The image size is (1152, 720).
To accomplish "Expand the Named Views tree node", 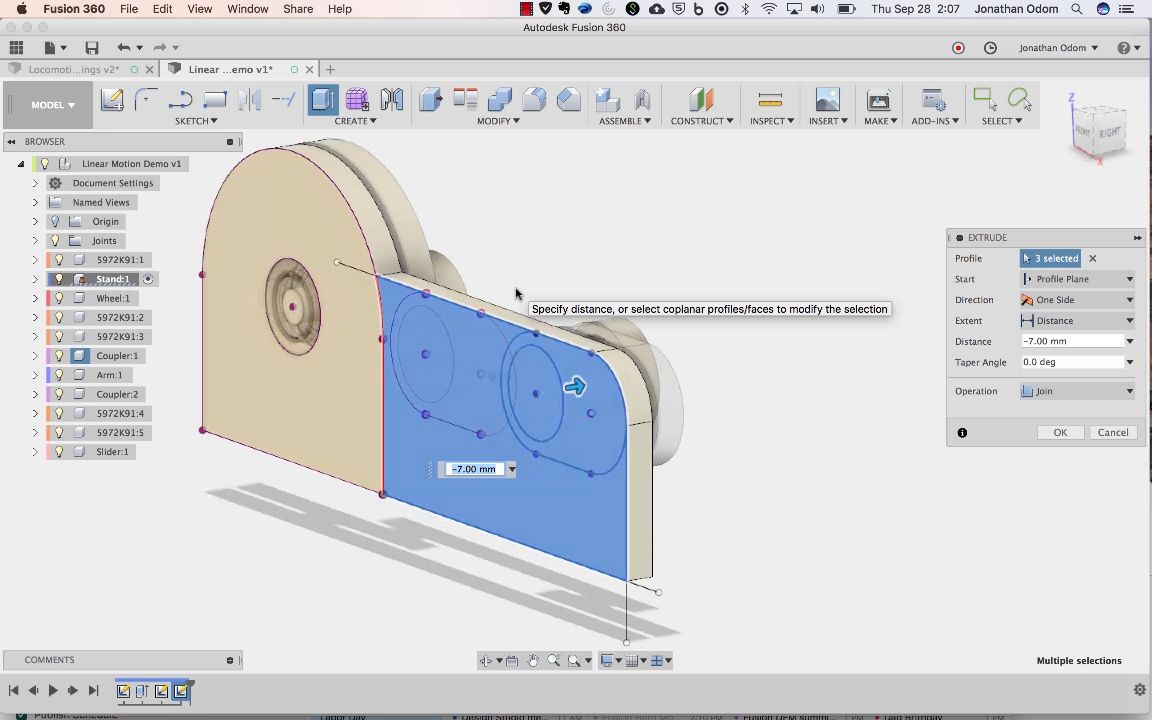I will click(x=35, y=202).
